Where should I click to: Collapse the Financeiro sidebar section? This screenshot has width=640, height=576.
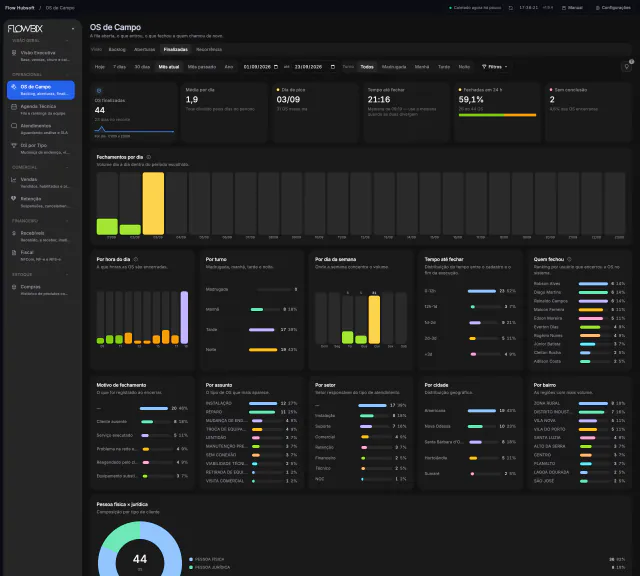click(x=67, y=221)
